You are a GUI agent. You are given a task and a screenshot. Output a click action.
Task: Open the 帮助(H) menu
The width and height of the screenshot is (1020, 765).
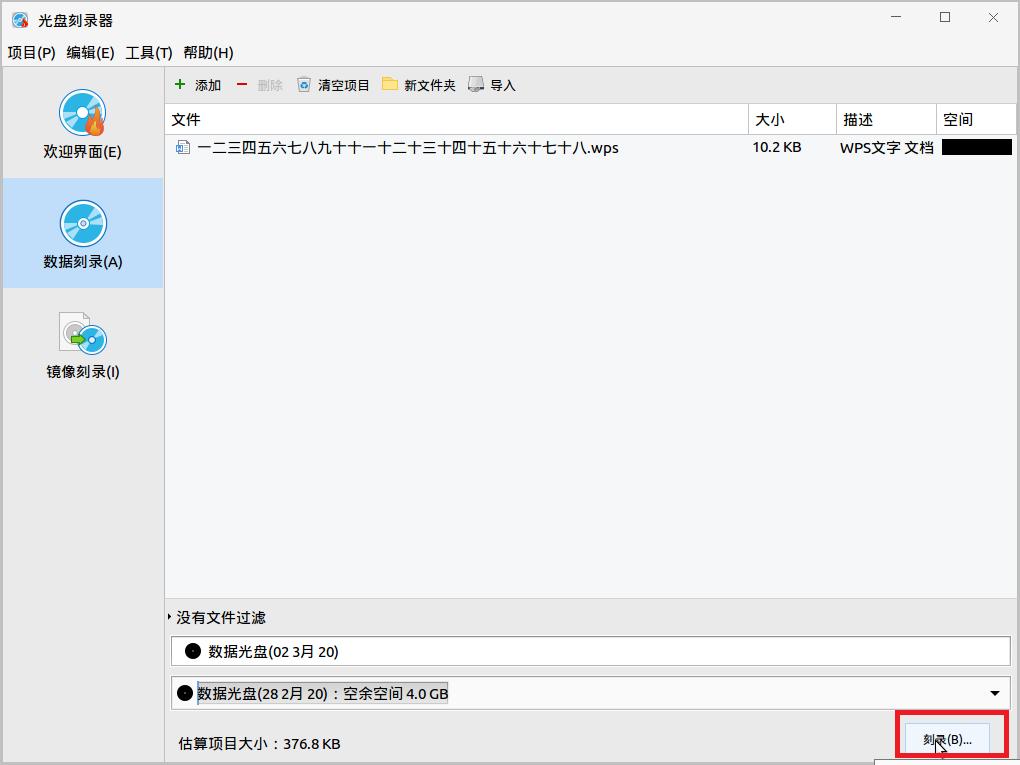(207, 53)
